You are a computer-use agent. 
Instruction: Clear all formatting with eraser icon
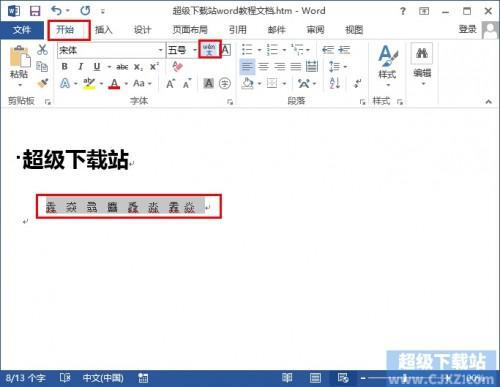pyautogui.click(x=177, y=66)
